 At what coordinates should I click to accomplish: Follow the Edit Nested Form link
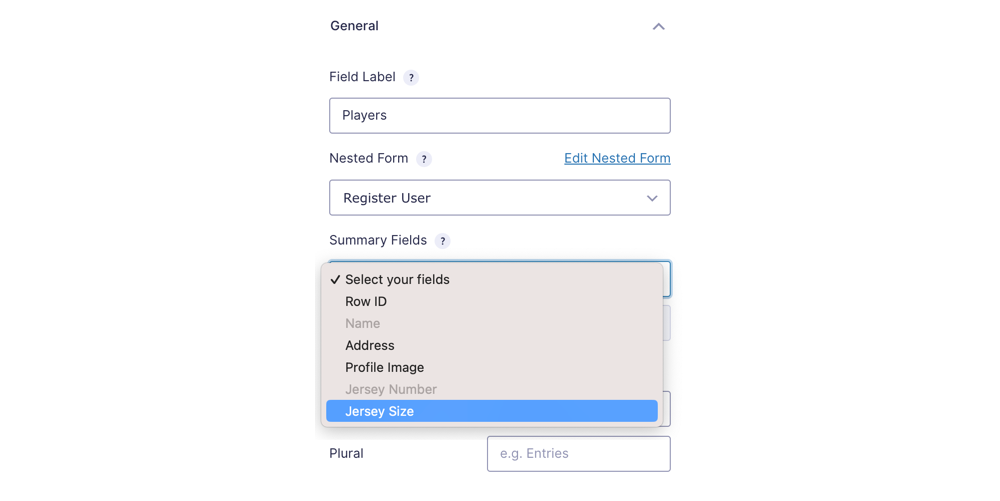[x=617, y=158]
